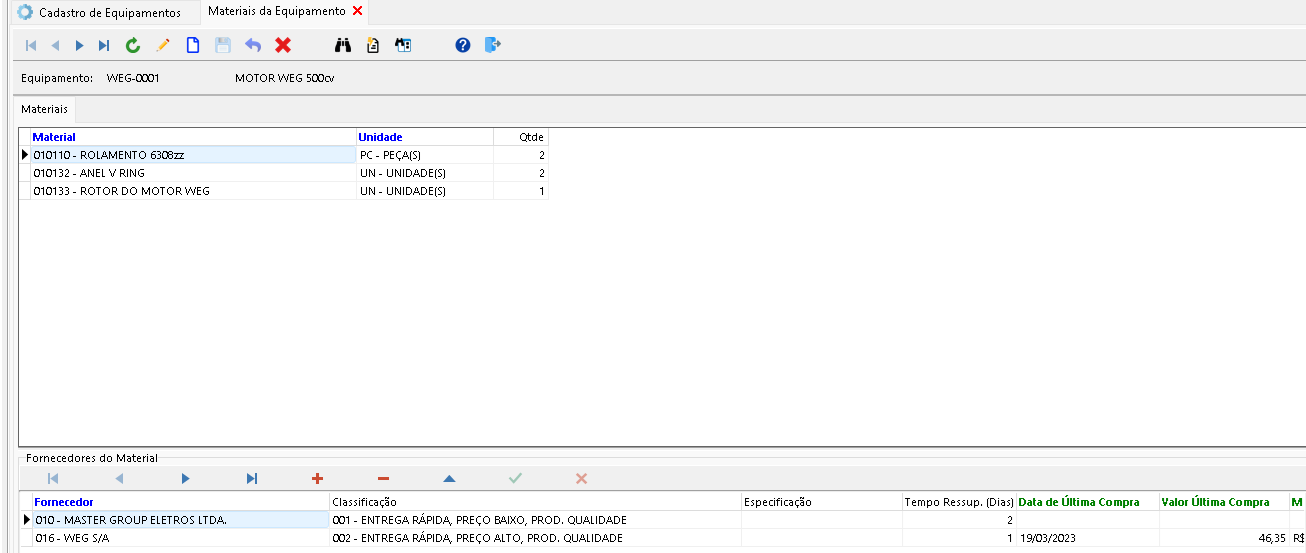Screen dimensions: 1306x553
Task: Jump to last record in top toolbar
Action: tap(104, 45)
